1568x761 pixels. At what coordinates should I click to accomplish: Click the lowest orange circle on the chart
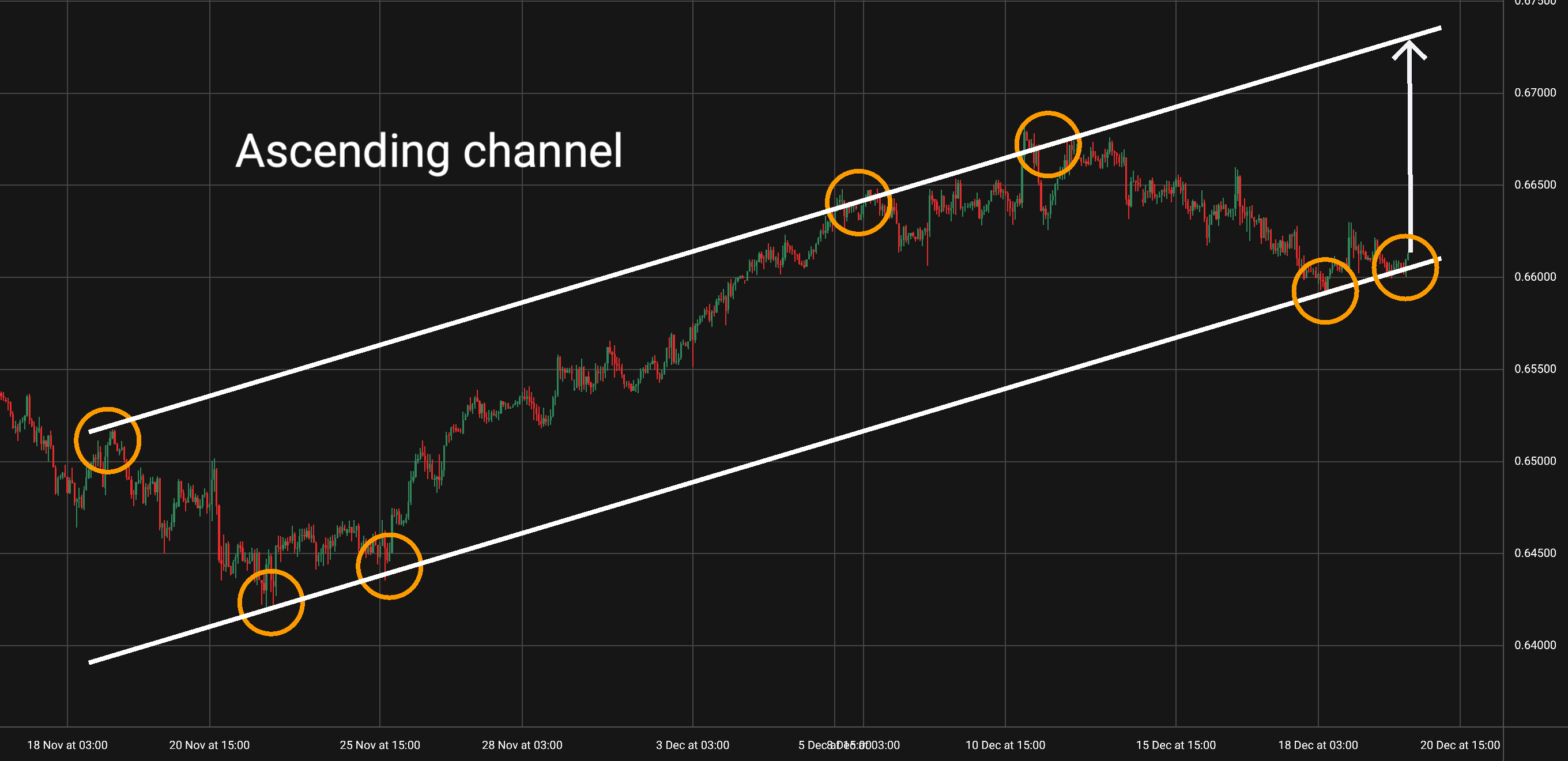[x=271, y=602]
